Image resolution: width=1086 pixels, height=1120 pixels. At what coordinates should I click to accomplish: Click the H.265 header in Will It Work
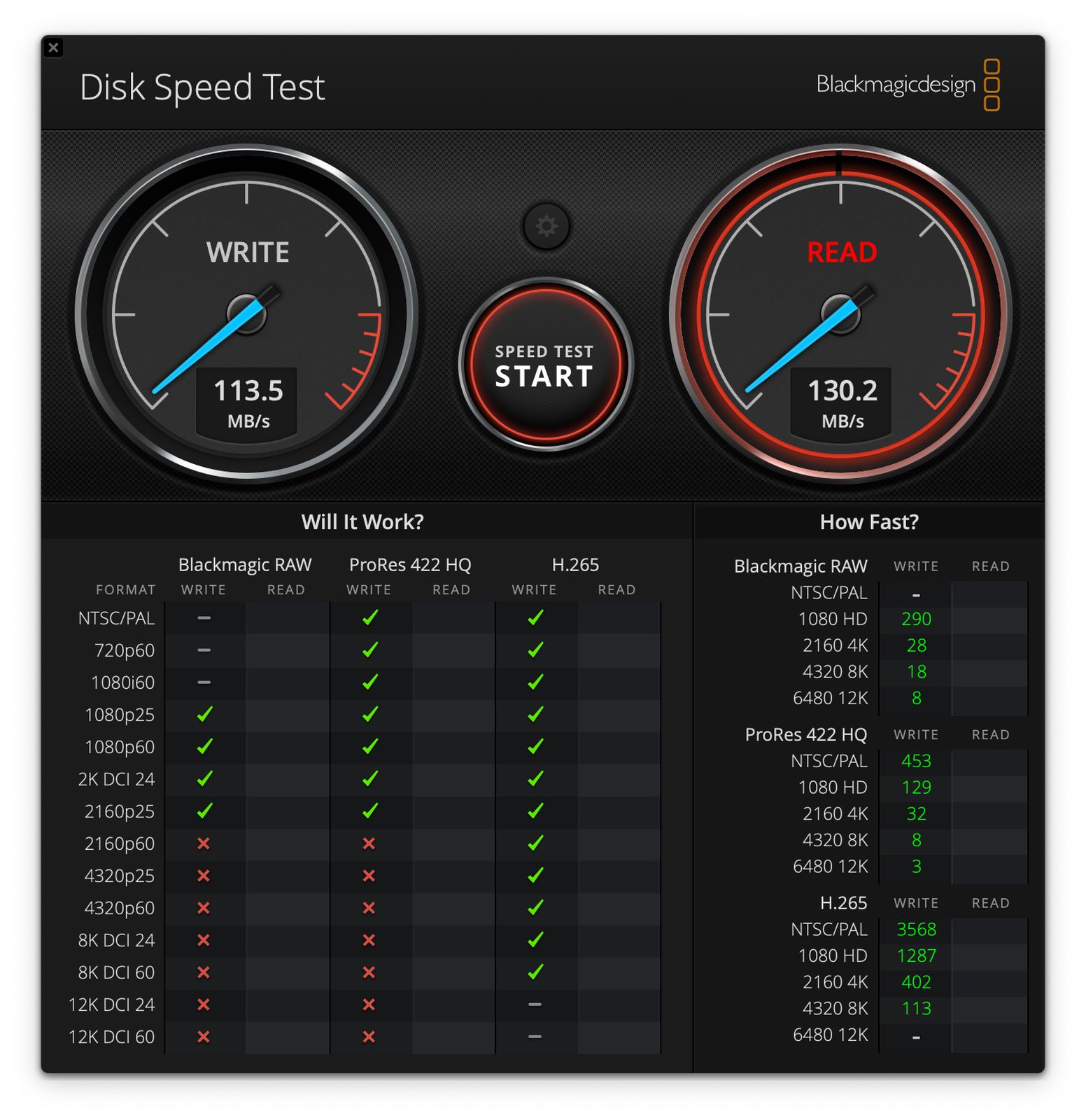point(575,565)
